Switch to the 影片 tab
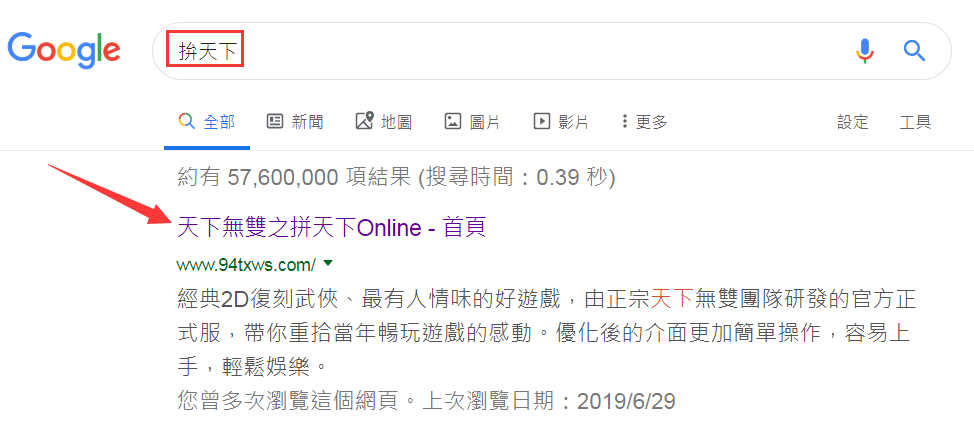Screen dimensions: 974x428 point(561,122)
